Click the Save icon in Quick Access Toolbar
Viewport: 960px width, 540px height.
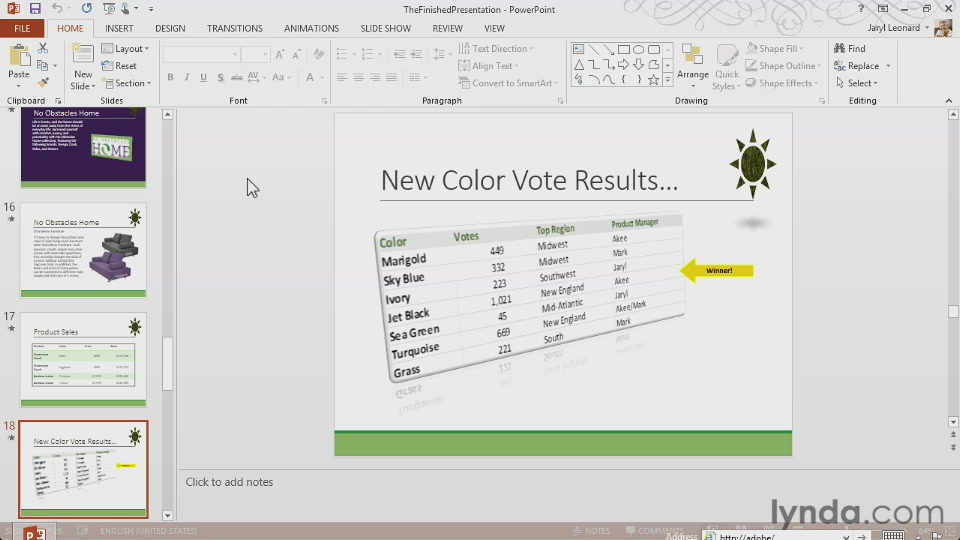tap(35, 9)
